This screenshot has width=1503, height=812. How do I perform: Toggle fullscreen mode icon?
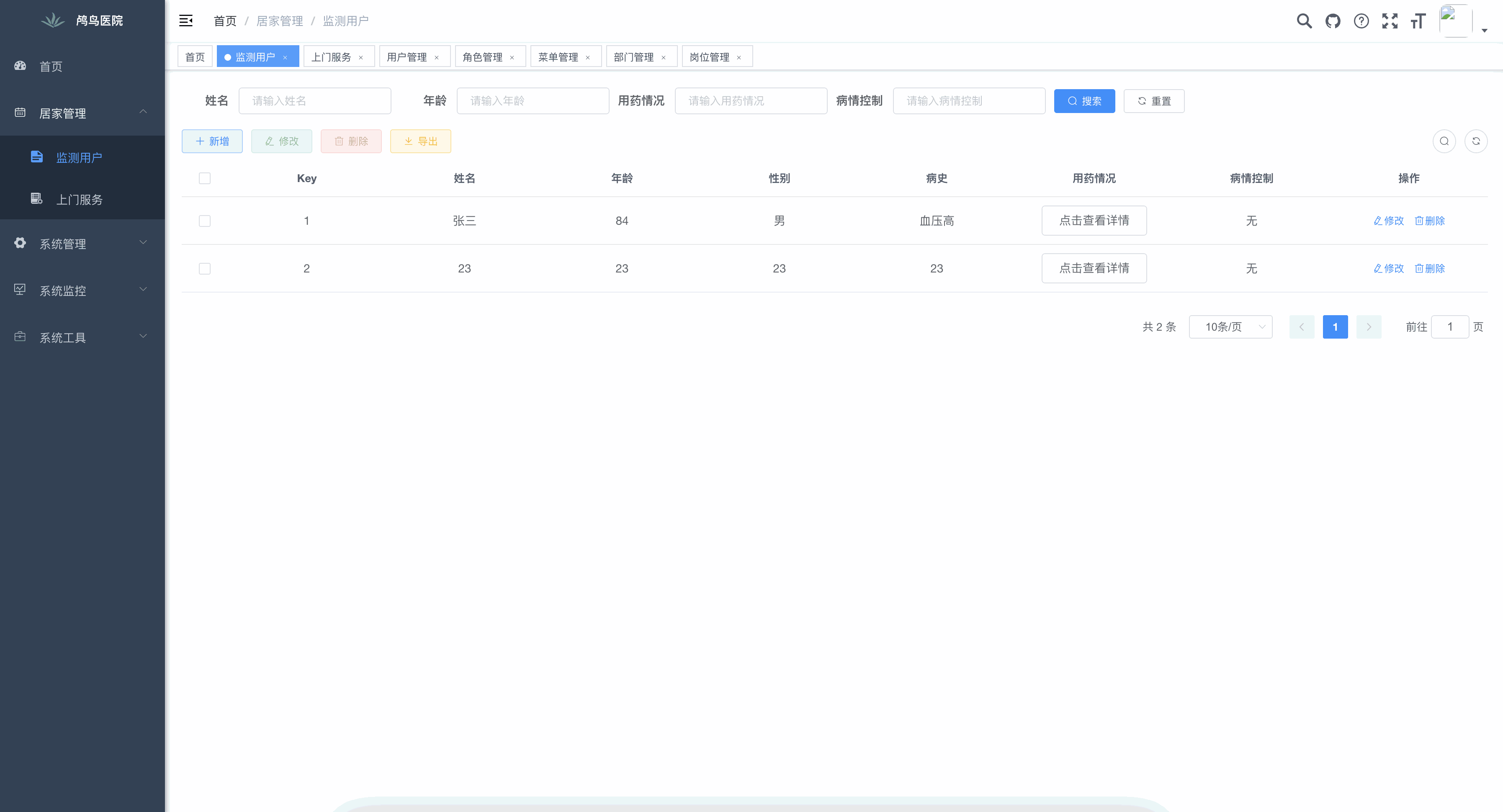tap(1390, 21)
